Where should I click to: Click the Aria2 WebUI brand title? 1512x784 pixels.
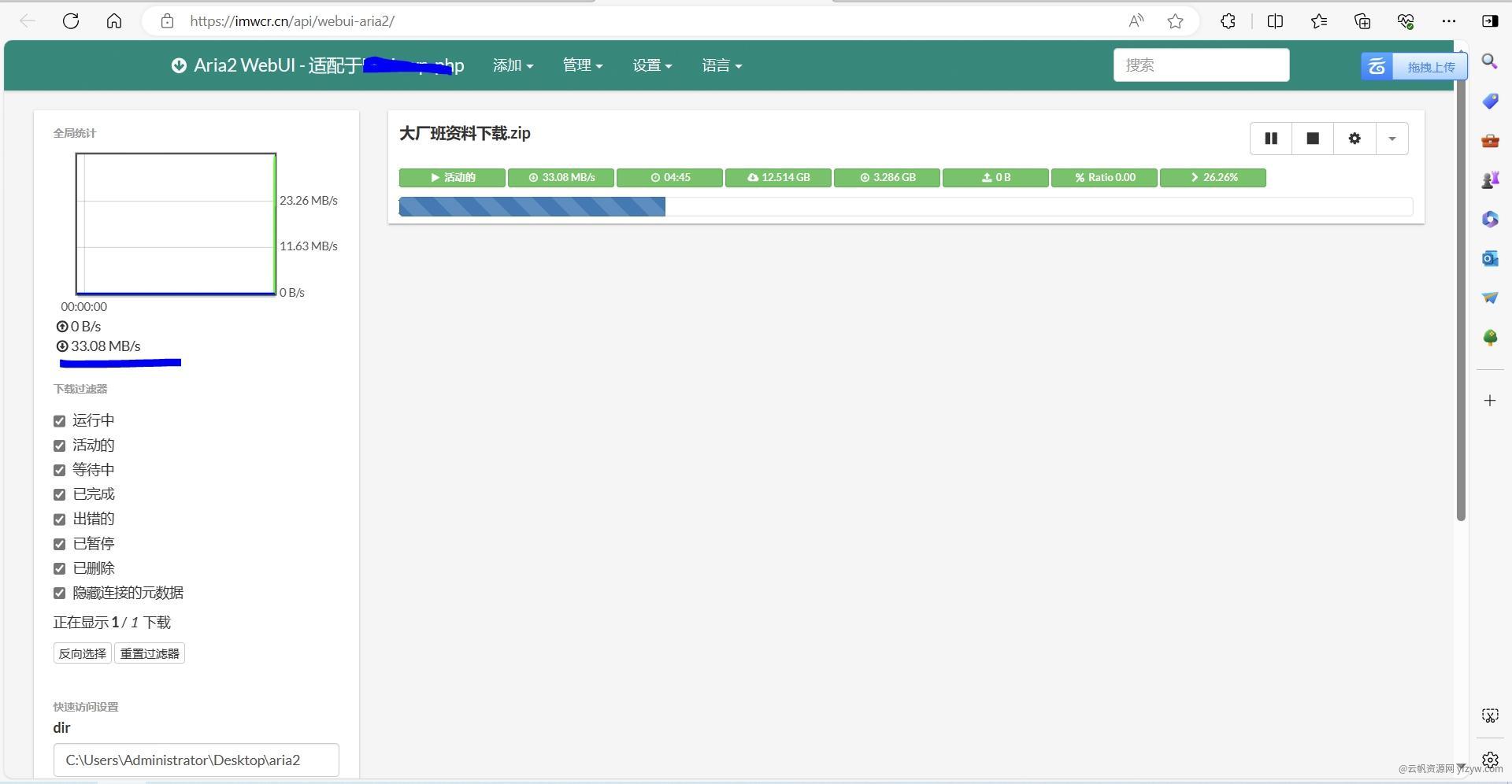[x=328, y=65]
